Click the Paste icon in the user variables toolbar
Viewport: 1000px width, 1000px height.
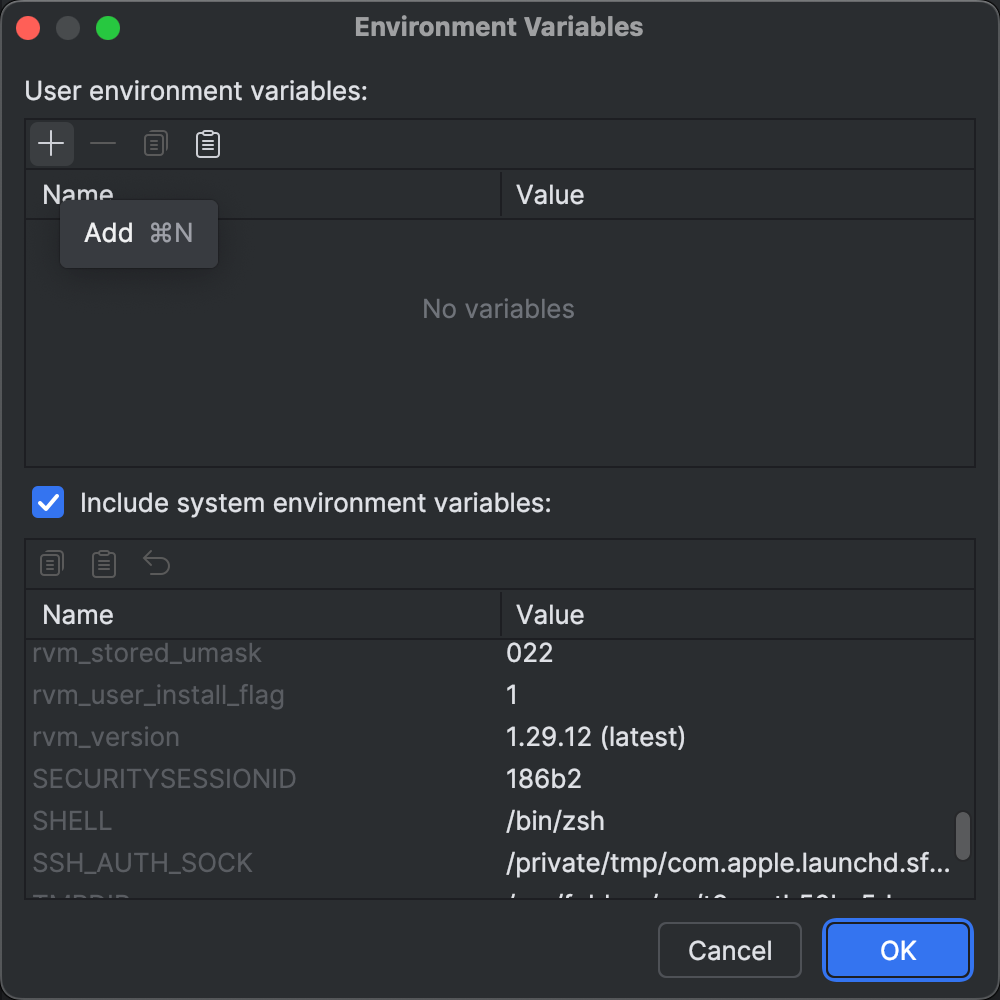click(207, 144)
